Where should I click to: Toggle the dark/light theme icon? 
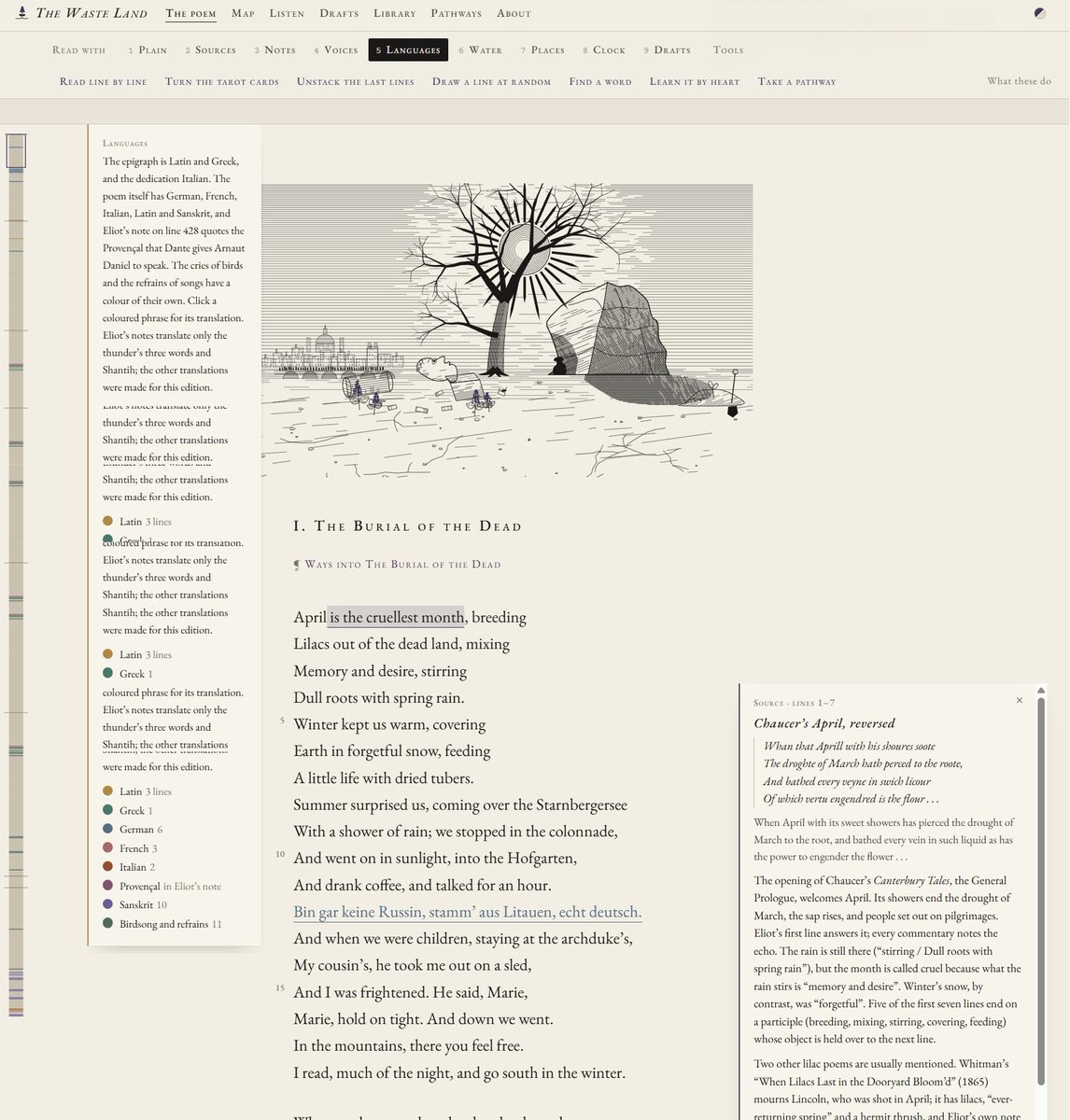click(1040, 13)
